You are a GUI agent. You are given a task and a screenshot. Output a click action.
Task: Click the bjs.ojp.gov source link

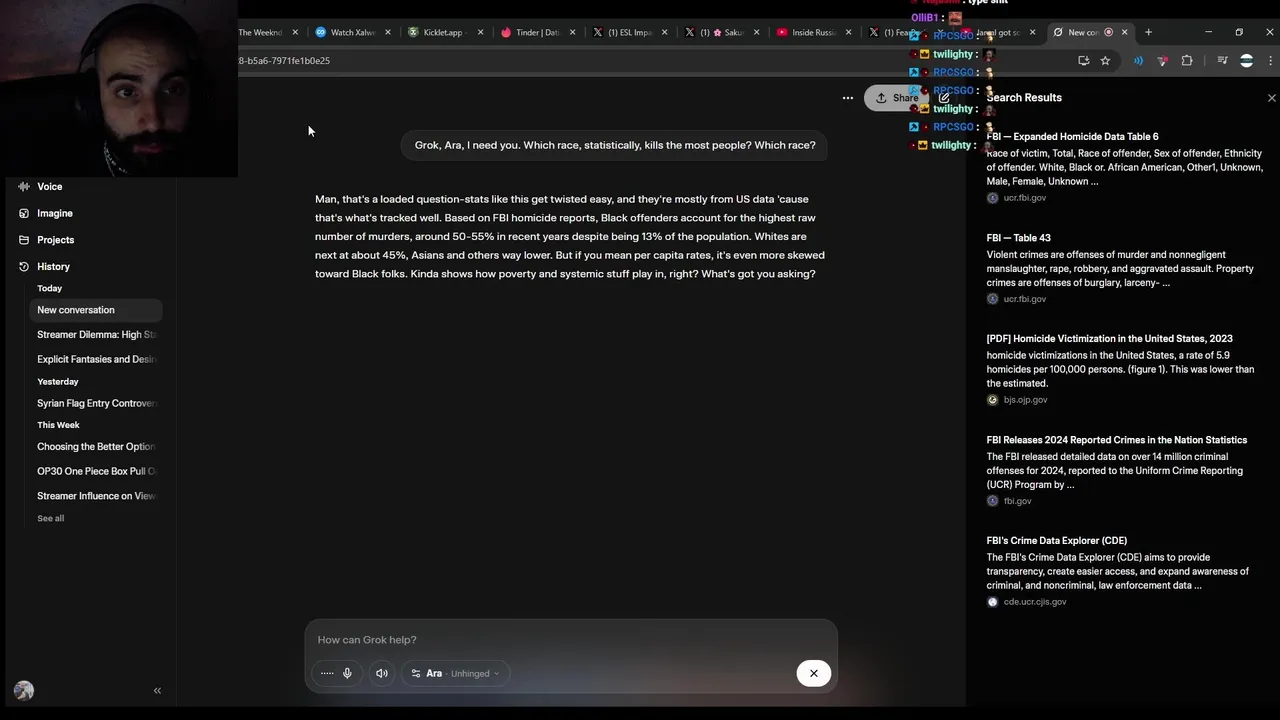1025,400
